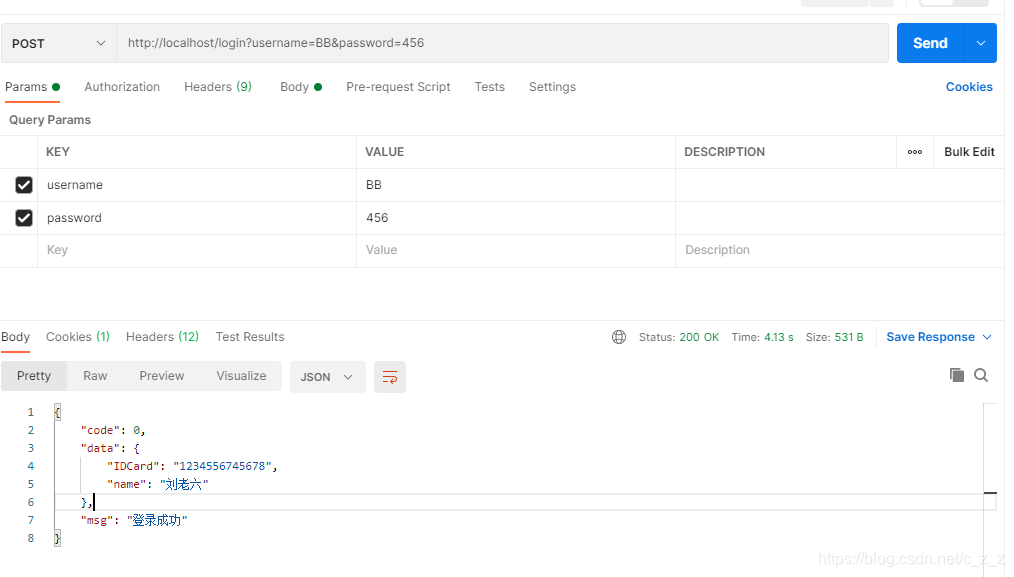Select the Raw view mode
The height and width of the screenshot is (577, 1014).
[x=95, y=376]
